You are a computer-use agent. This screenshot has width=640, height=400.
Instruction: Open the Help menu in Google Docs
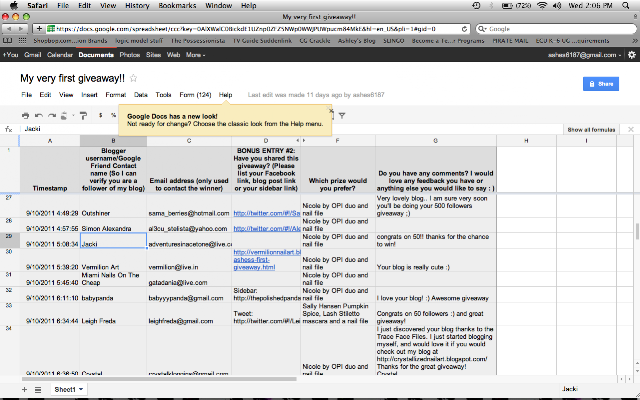(x=226, y=95)
